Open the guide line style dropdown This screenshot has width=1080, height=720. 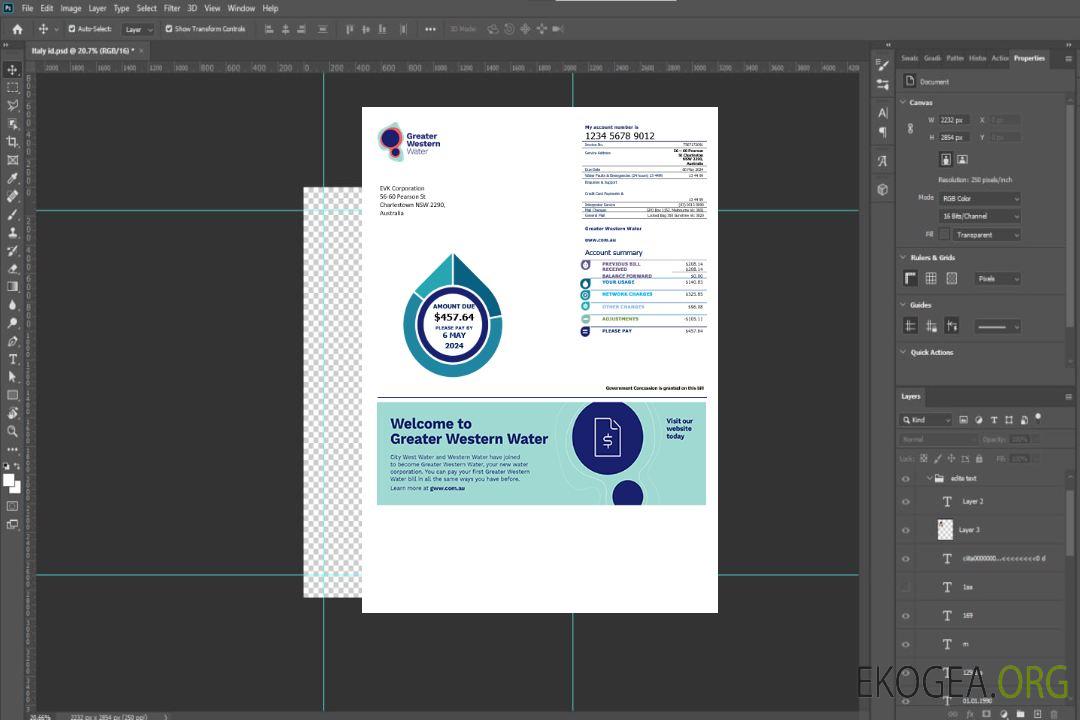click(x=998, y=327)
